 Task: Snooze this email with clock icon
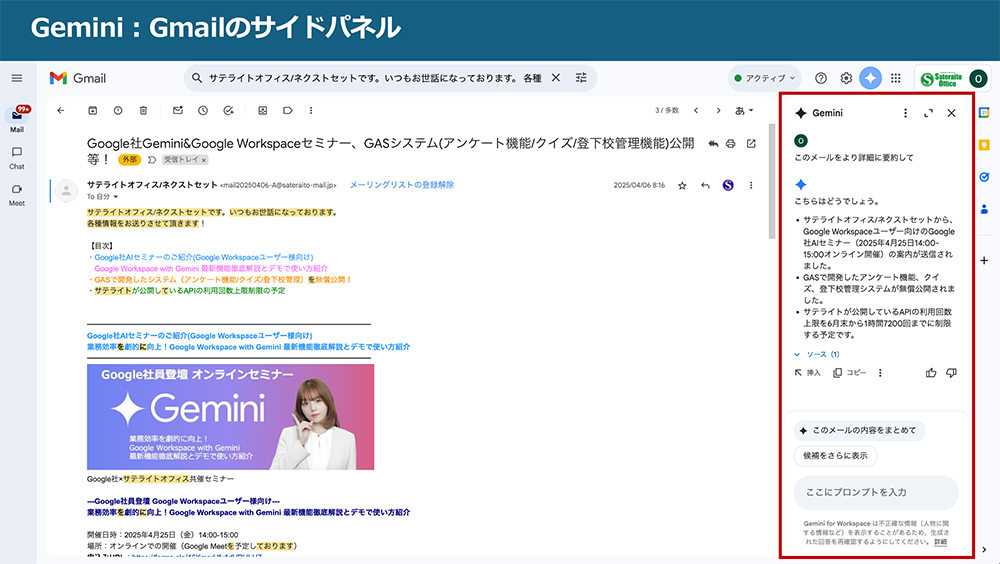203,110
